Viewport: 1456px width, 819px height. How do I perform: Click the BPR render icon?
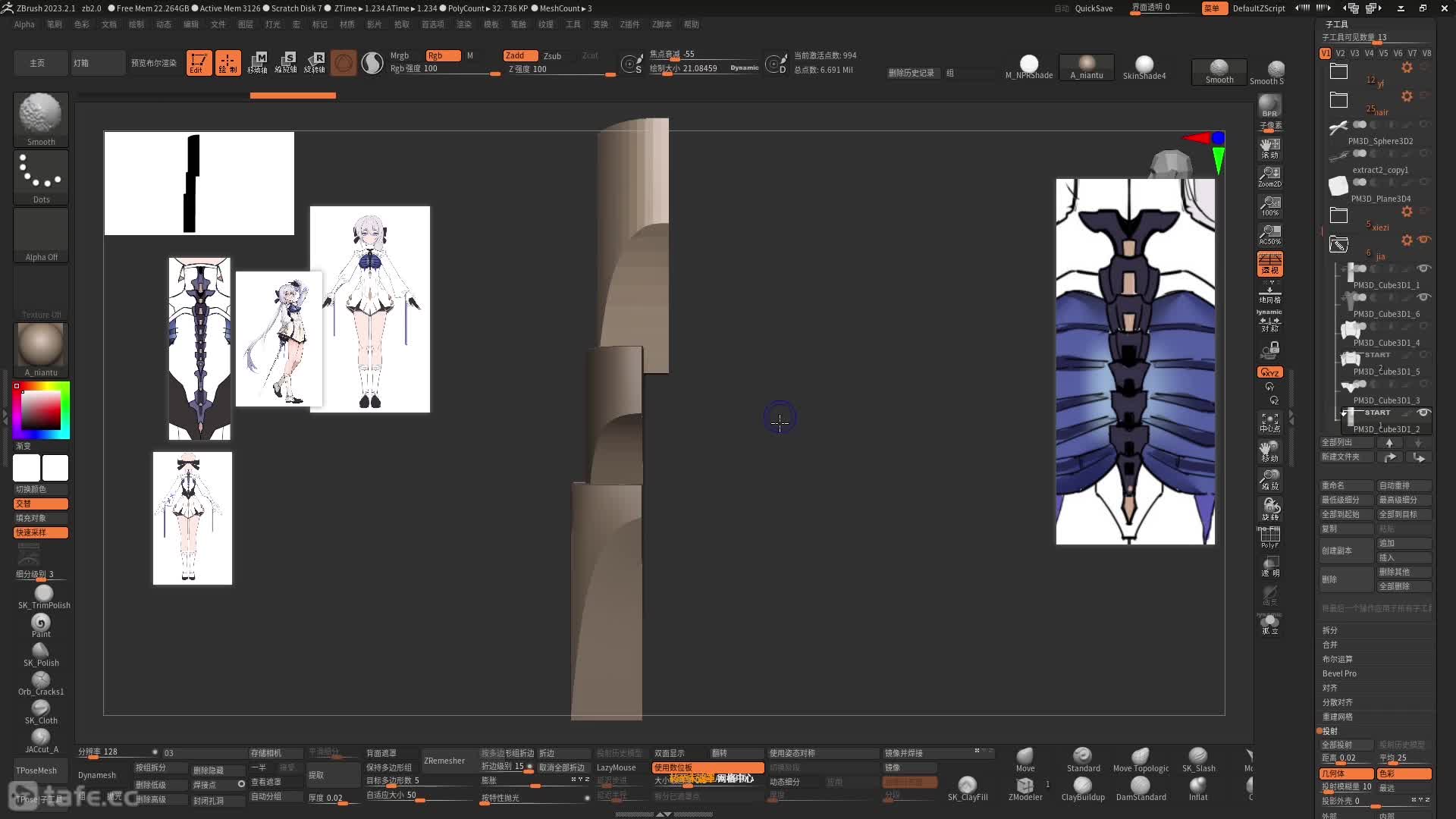click(x=1269, y=105)
